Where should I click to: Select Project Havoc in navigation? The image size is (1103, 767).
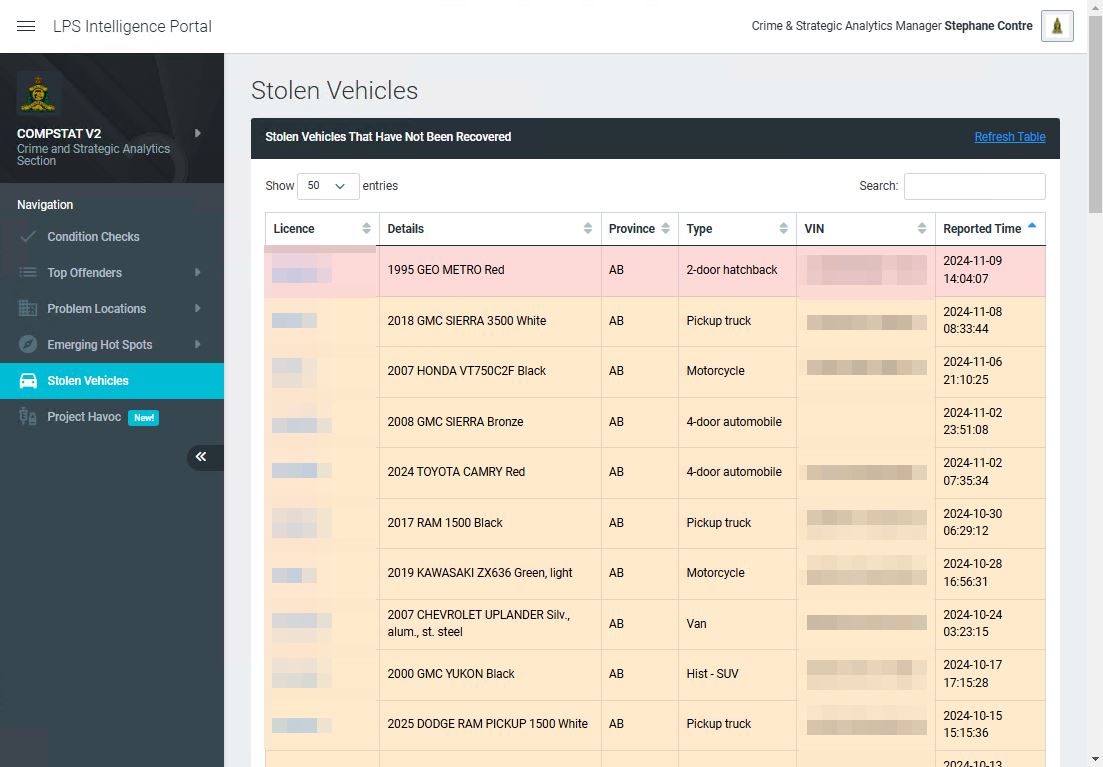(84, 417)
